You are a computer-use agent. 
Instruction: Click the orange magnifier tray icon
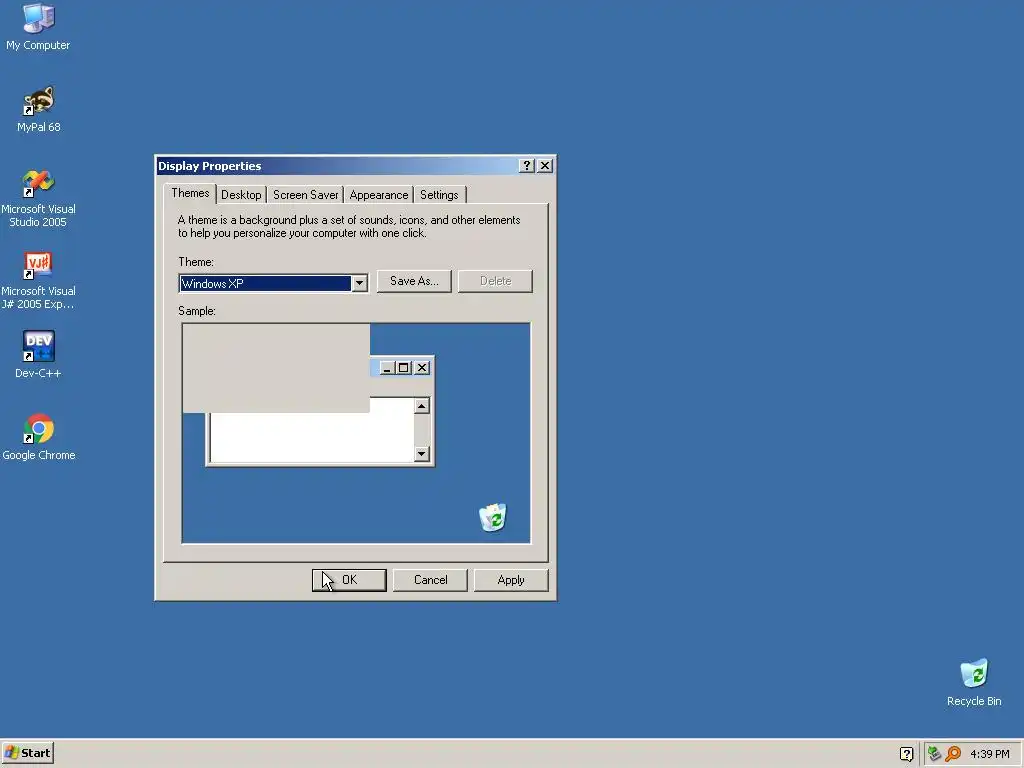(953, 754)
